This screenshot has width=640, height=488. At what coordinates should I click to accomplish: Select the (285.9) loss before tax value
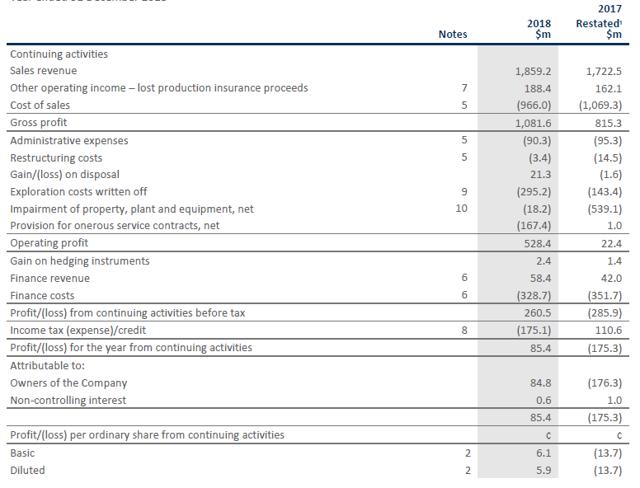pyautogui.click(x=605, y=313)
